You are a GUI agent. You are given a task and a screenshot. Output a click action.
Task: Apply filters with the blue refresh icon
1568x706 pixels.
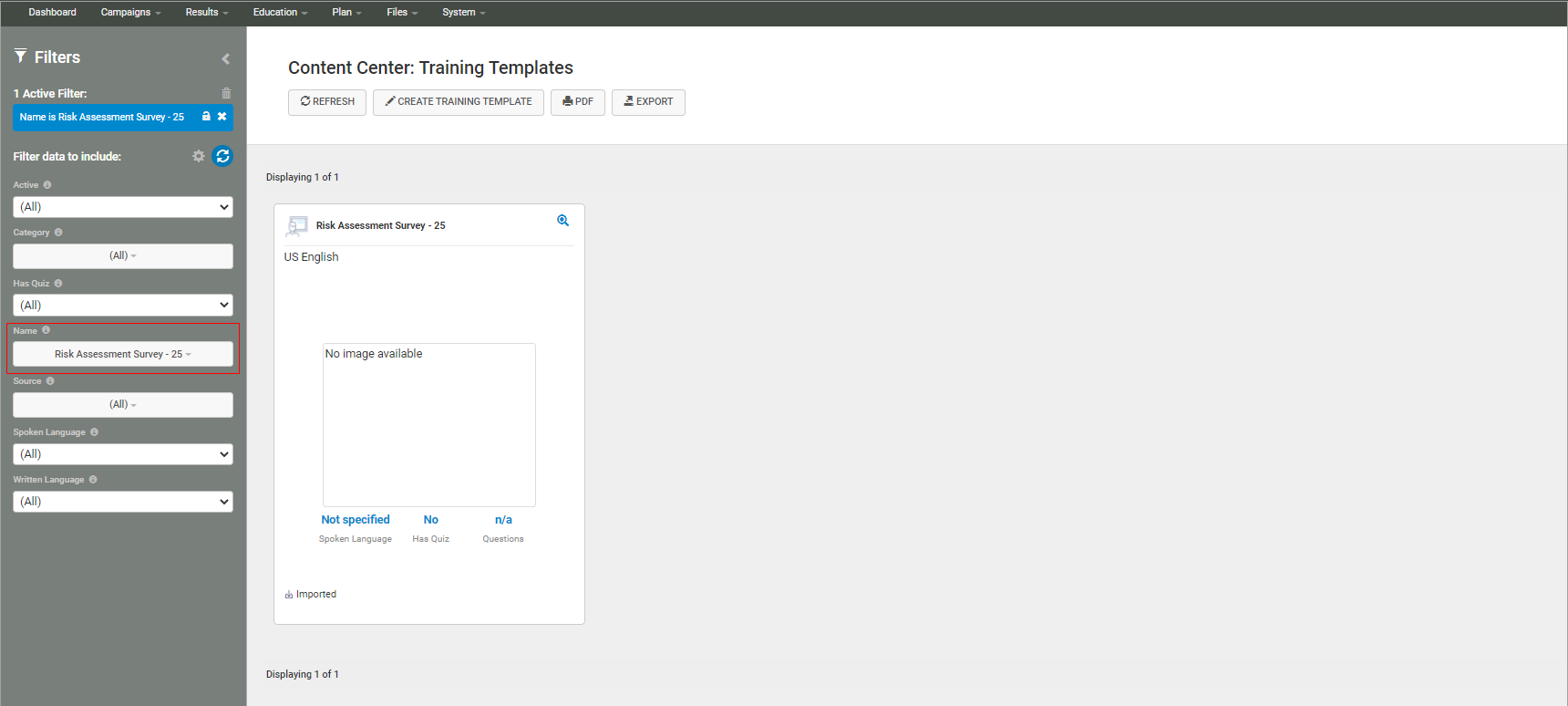pos(222,156)
